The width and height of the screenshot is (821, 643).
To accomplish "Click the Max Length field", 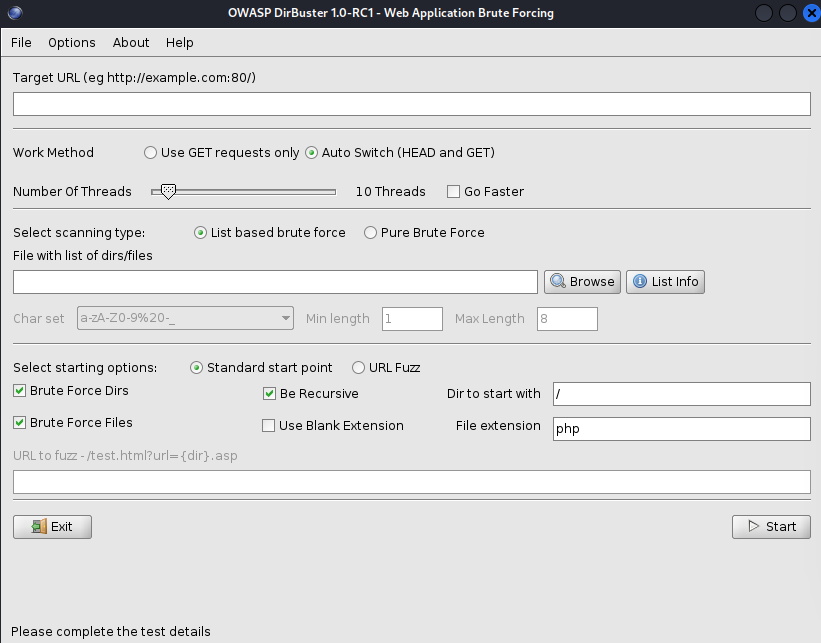I will click(x=567, y=319).
